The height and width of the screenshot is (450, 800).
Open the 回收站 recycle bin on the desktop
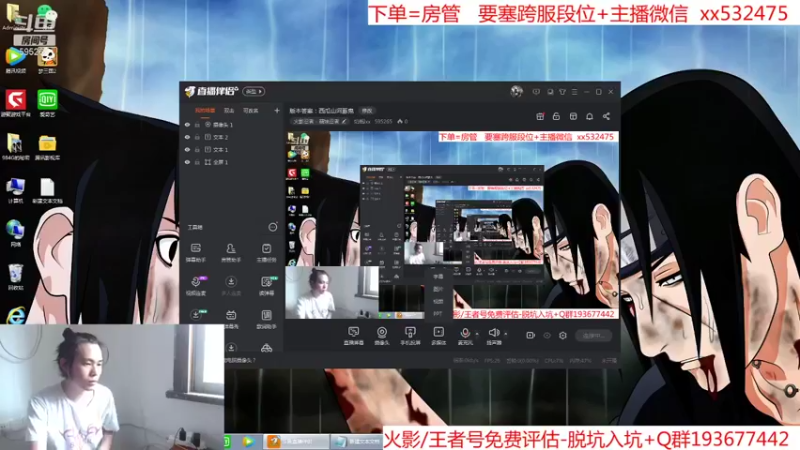[15, 277]
